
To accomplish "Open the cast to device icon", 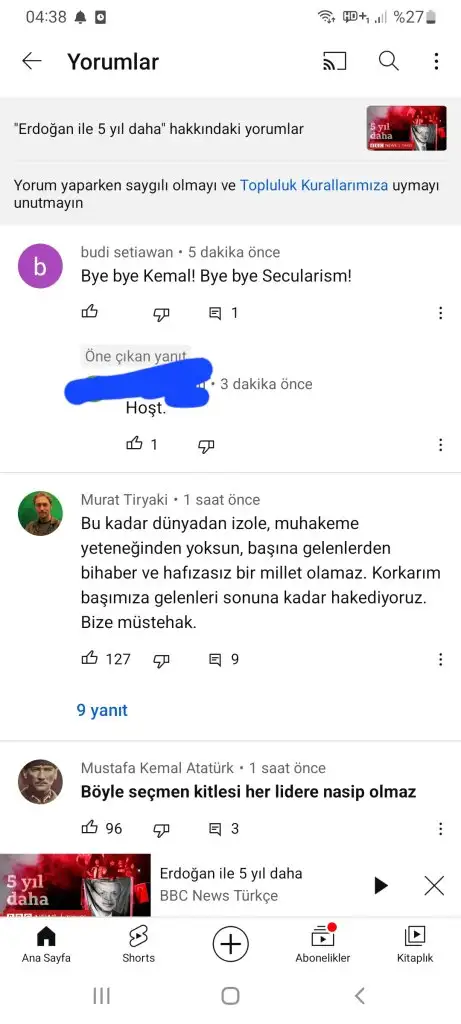I will pyautogui.click(x=334, y=61).
